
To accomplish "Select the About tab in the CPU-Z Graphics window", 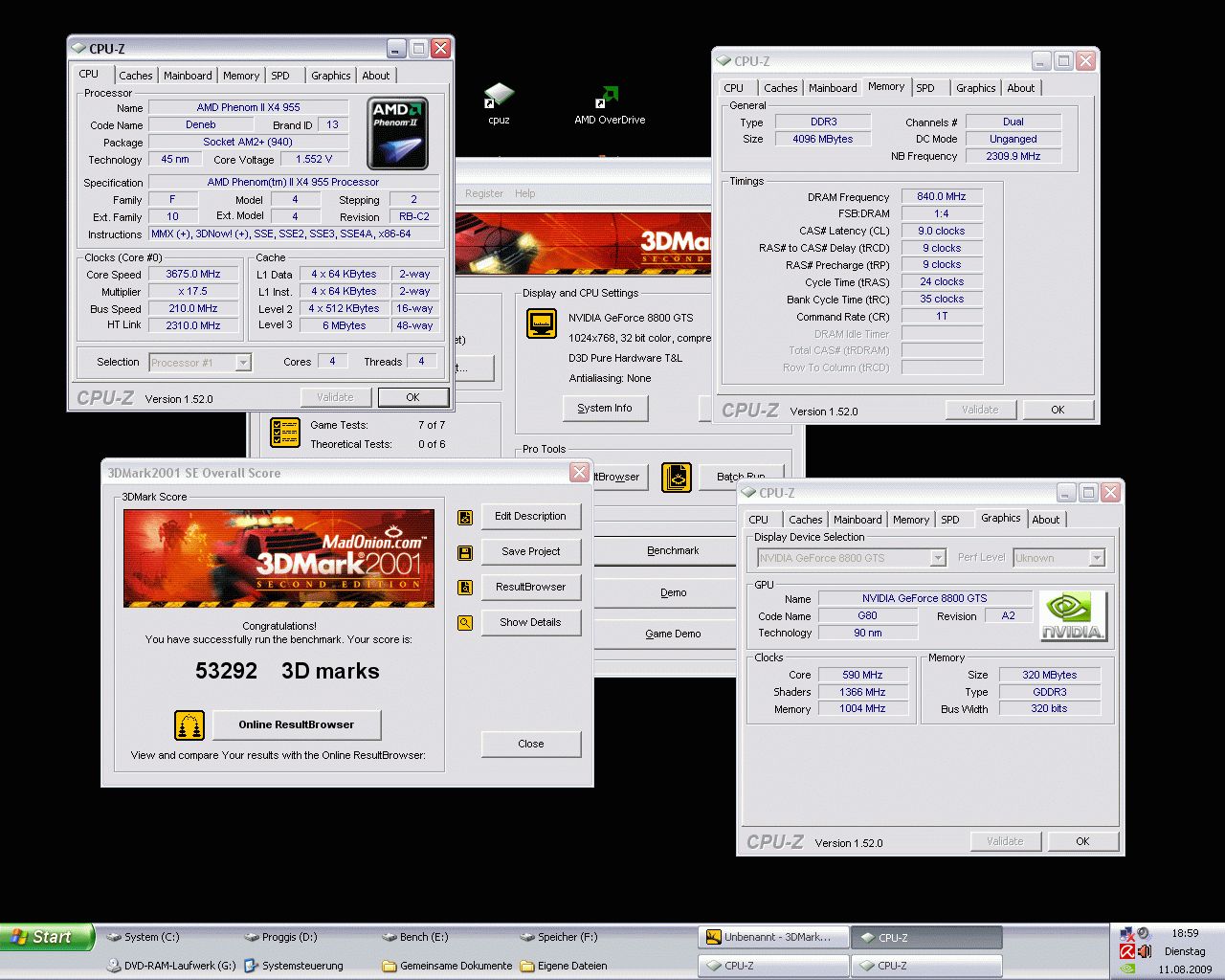I will 1045,520.
